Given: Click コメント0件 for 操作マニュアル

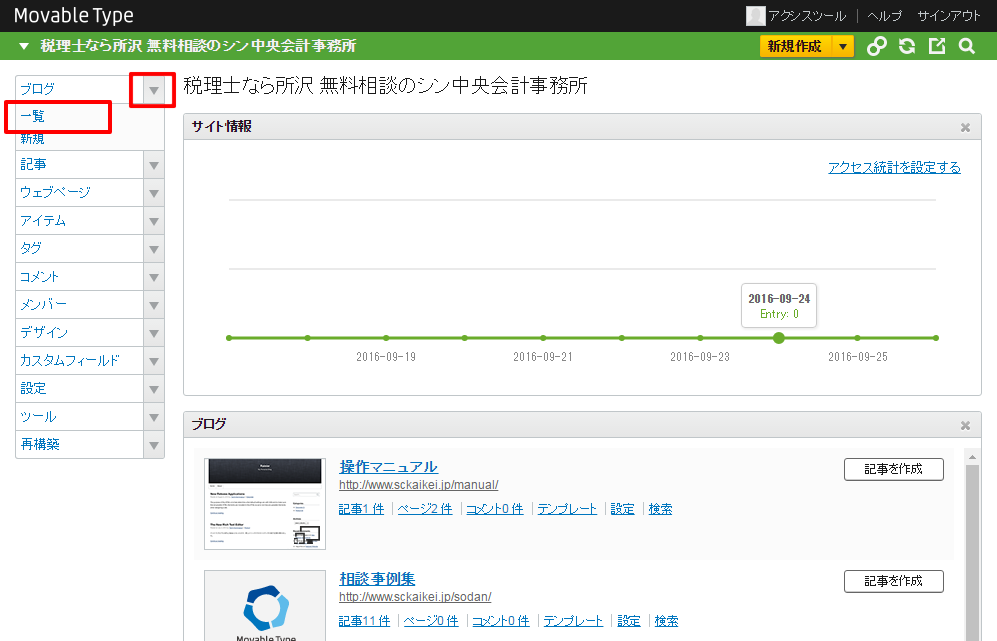Looking at the screenshot, I should point(495,509).
